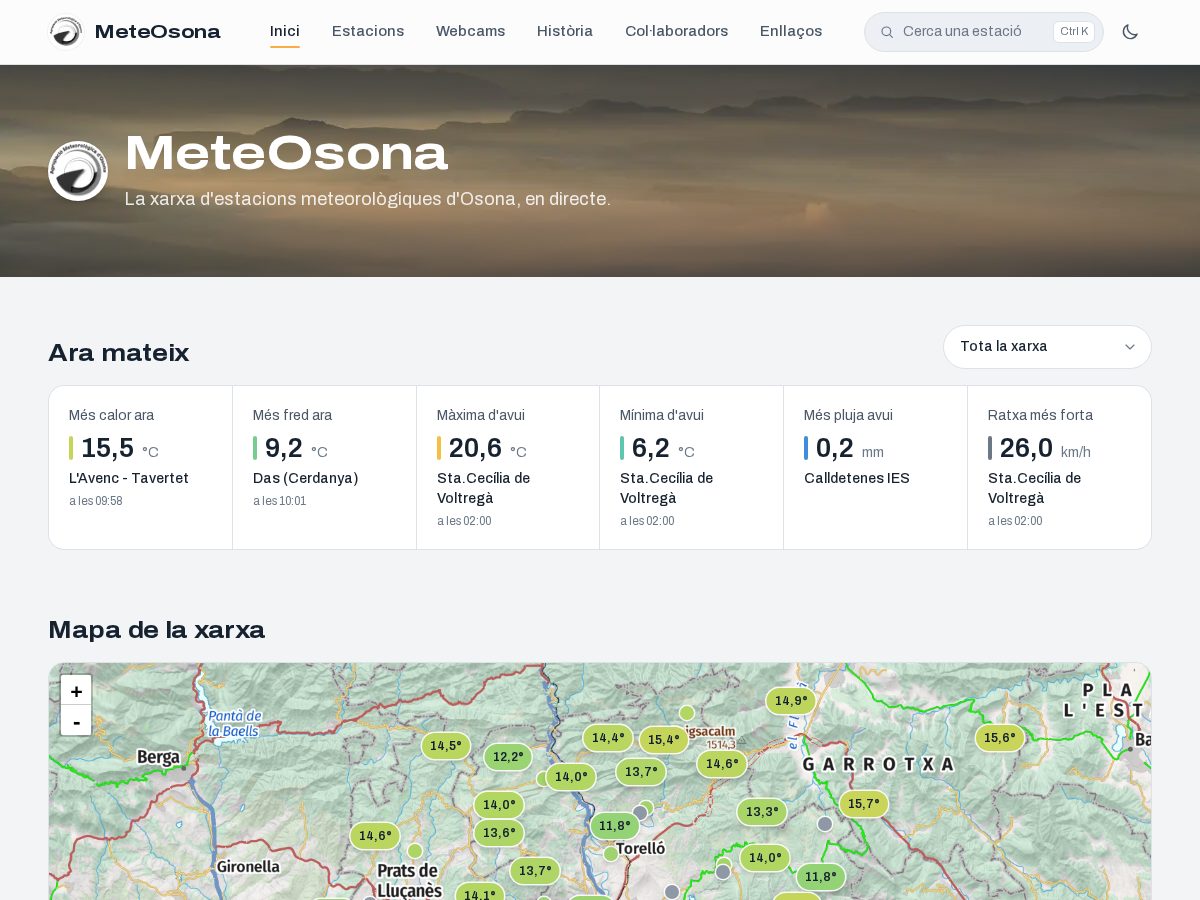The height and width of the screenshot is (900, 1200).
Task: Select the 13,3° station marker on the map
Action: [762, 812]
